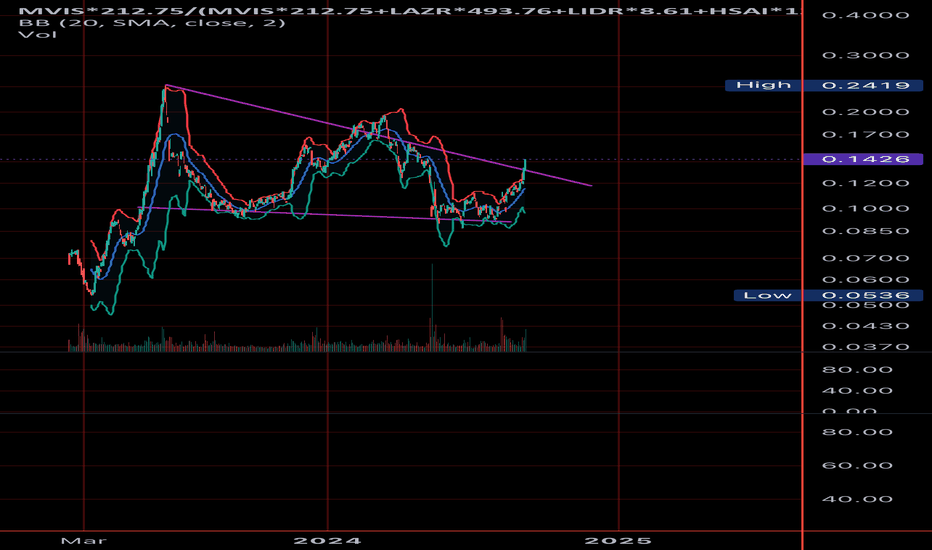This screenshot has width=932, height=550.
Task: Click the latest teal breakout candle
Action: click(x=525, y=168)
